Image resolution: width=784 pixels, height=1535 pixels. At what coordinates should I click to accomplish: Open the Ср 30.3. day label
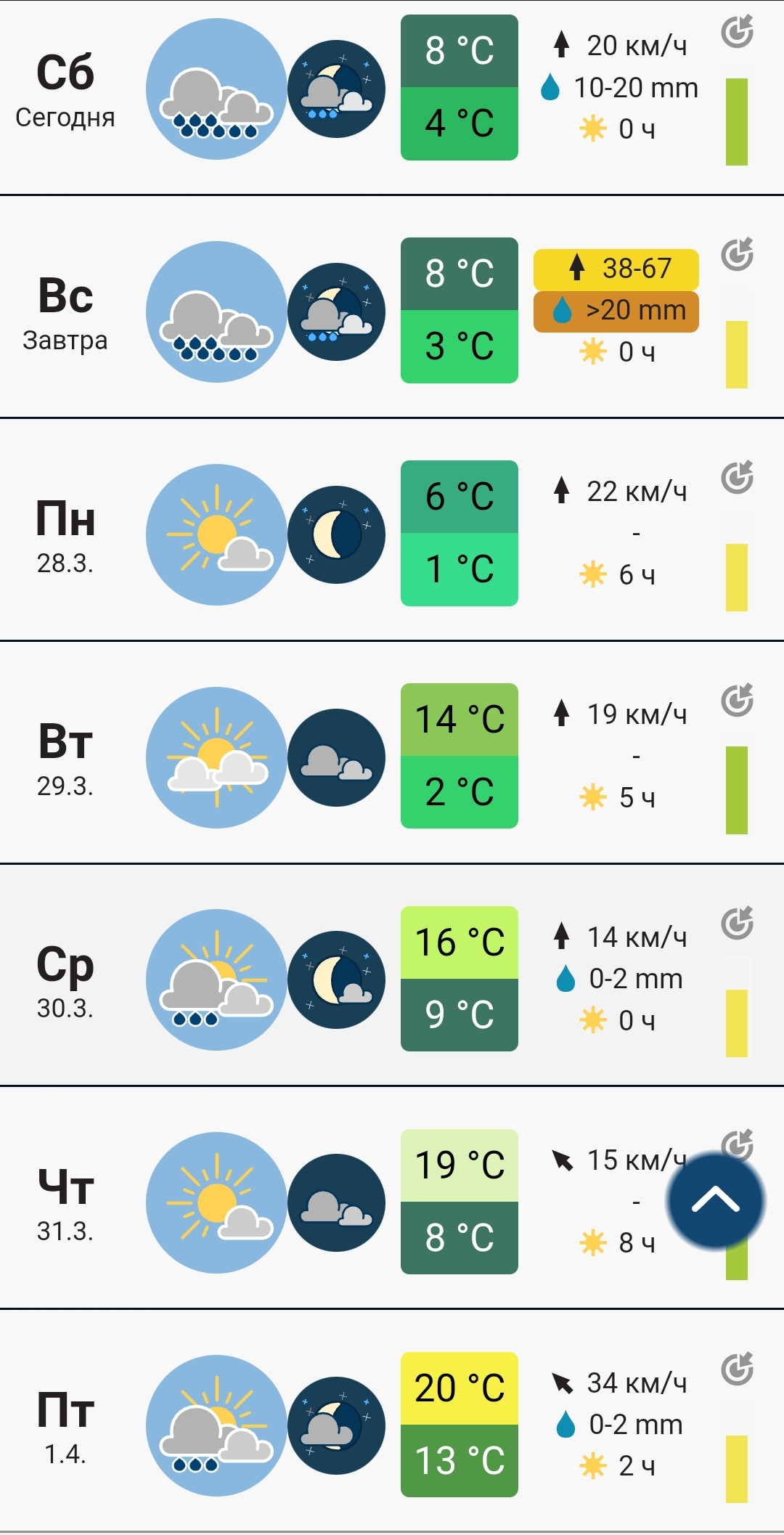click(x=65, y=980)
